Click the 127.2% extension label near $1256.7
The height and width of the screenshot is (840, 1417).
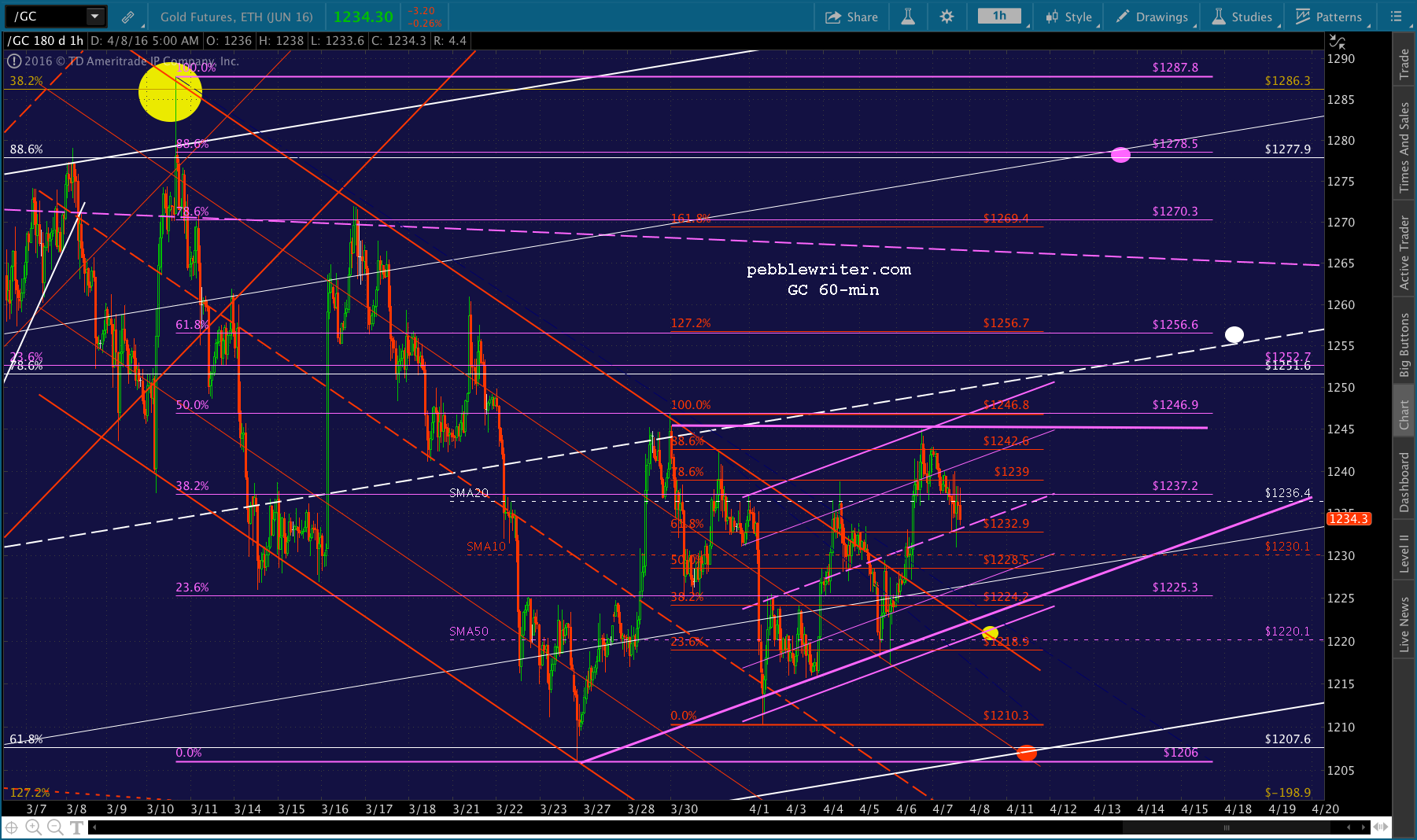pyautogui.click(x=690, y=323)
